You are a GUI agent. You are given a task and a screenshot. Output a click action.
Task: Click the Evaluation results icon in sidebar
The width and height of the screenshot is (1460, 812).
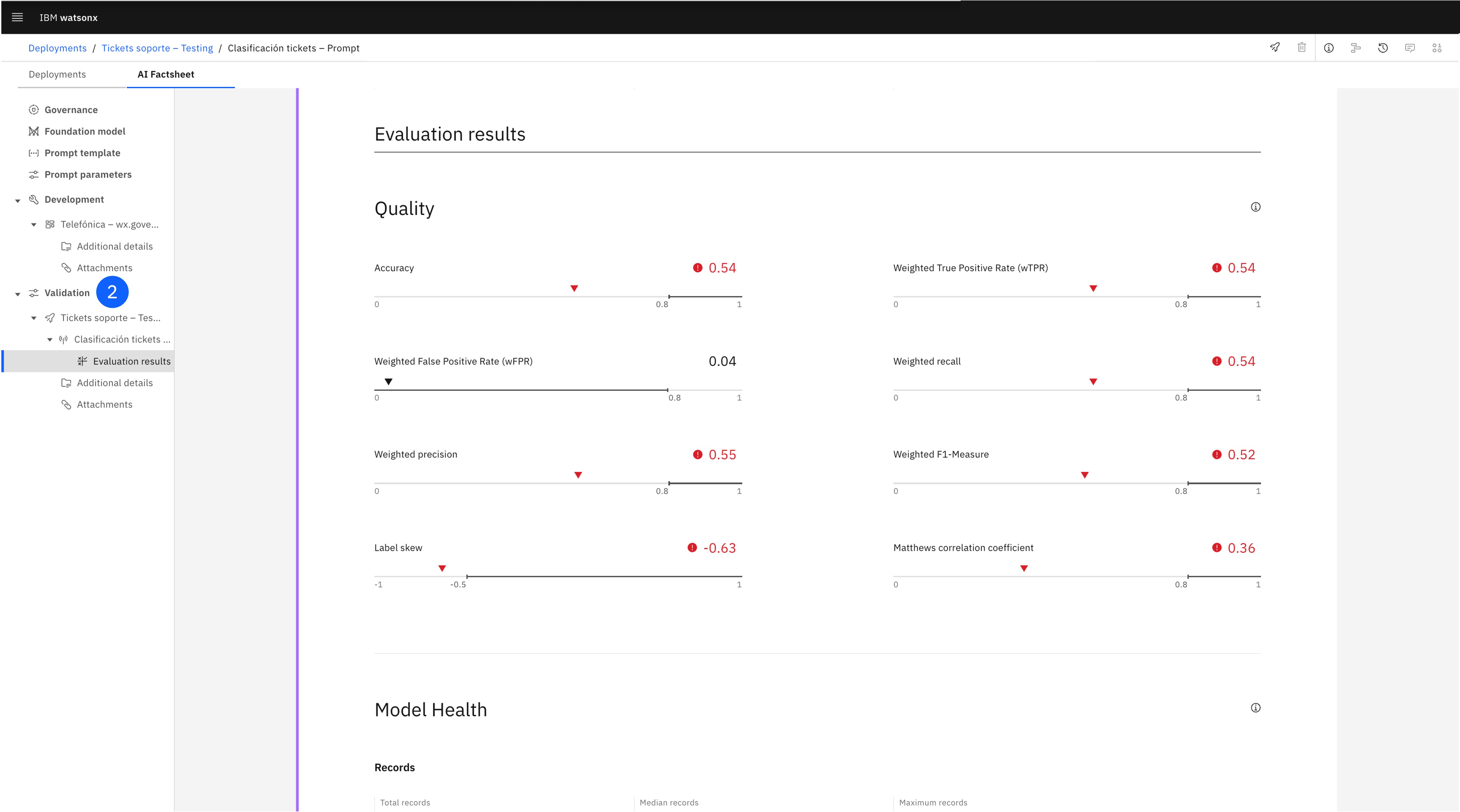click(x=82, y=361)
